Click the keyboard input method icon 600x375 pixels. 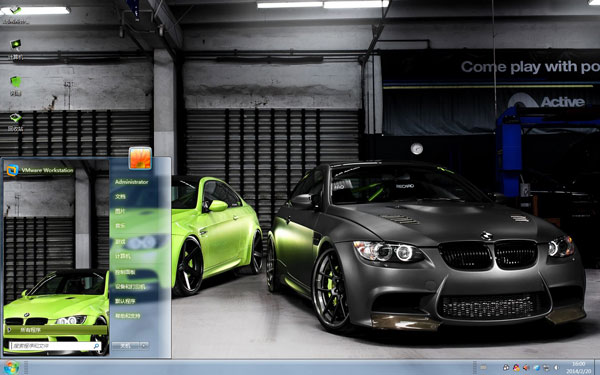pos(483,367)
